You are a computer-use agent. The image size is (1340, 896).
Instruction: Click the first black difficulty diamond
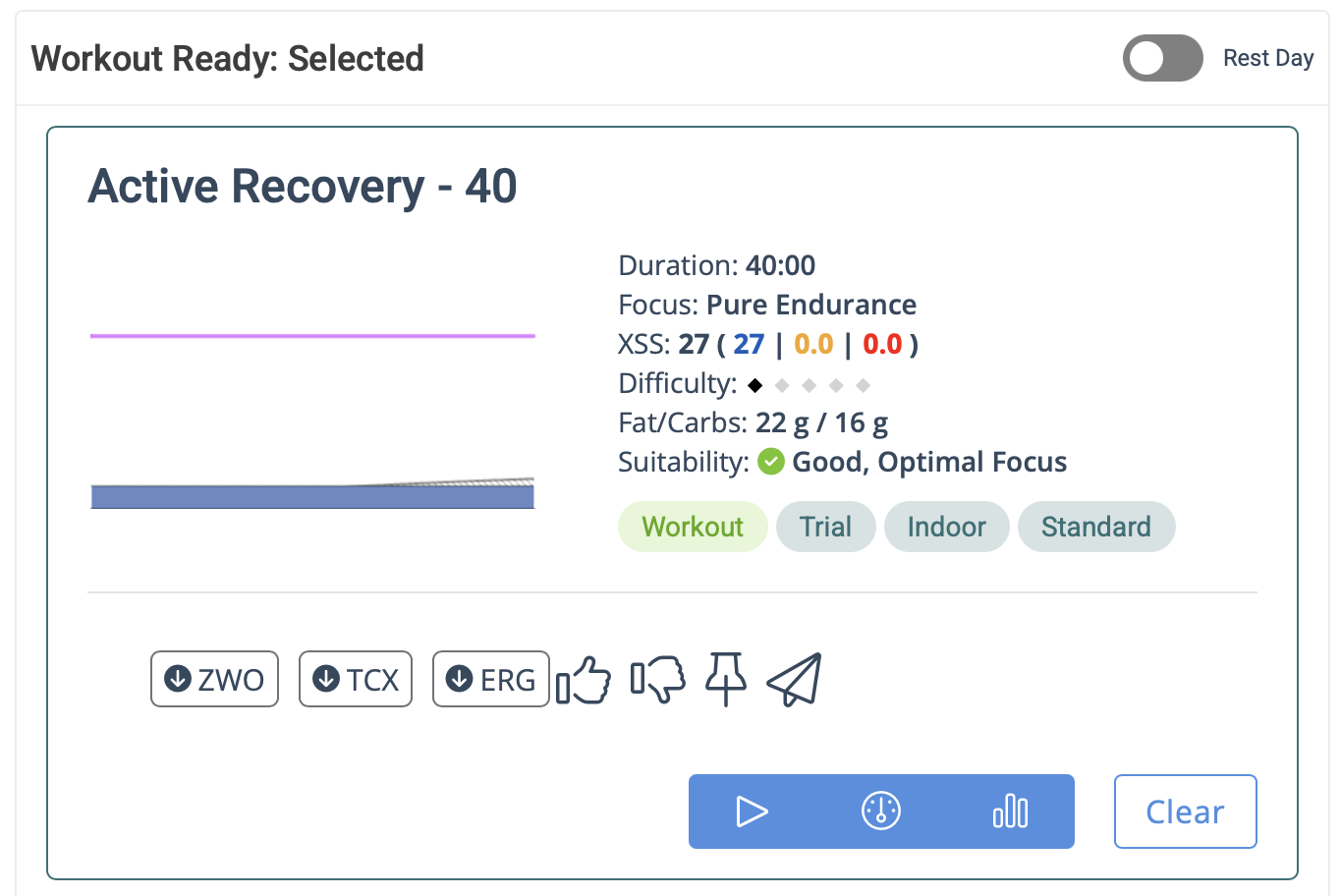754,385
